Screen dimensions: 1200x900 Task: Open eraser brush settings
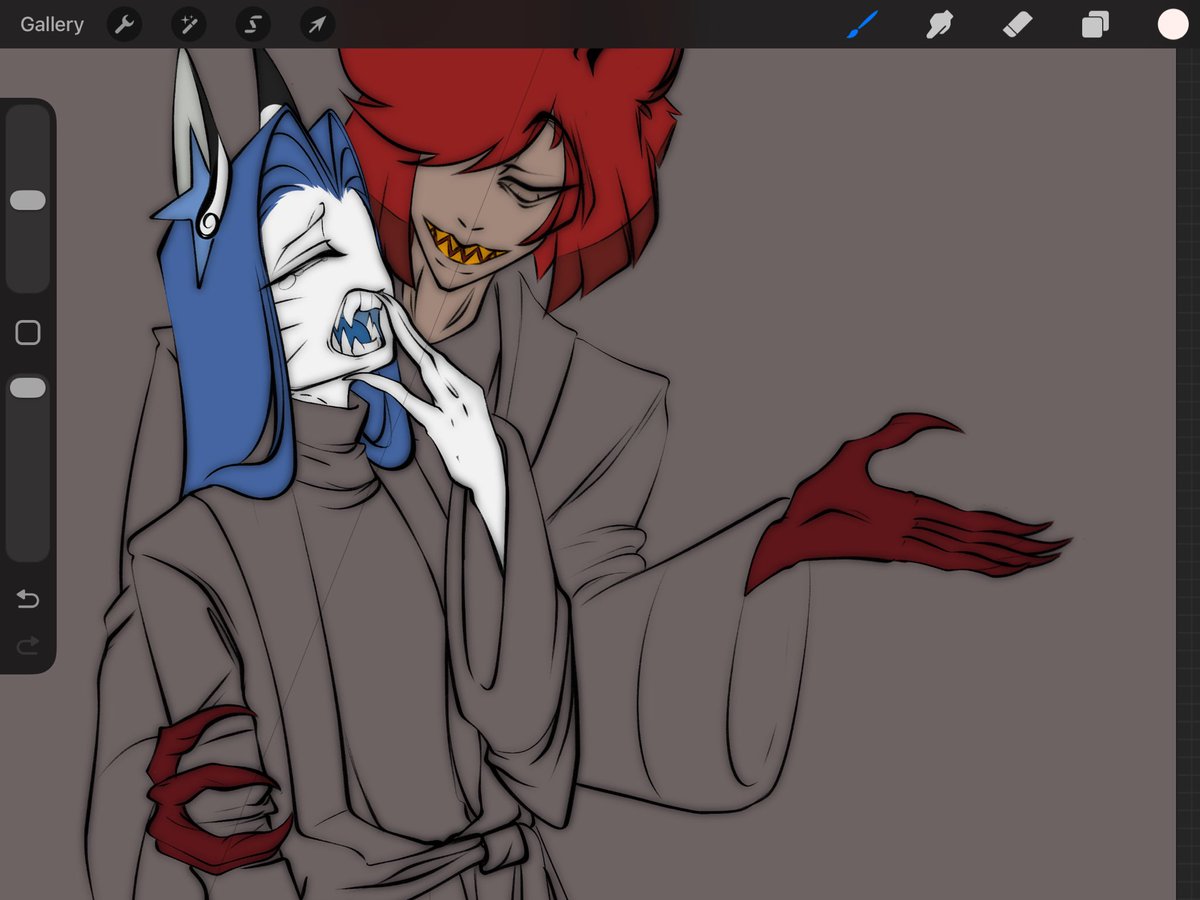click(1017, 24)
